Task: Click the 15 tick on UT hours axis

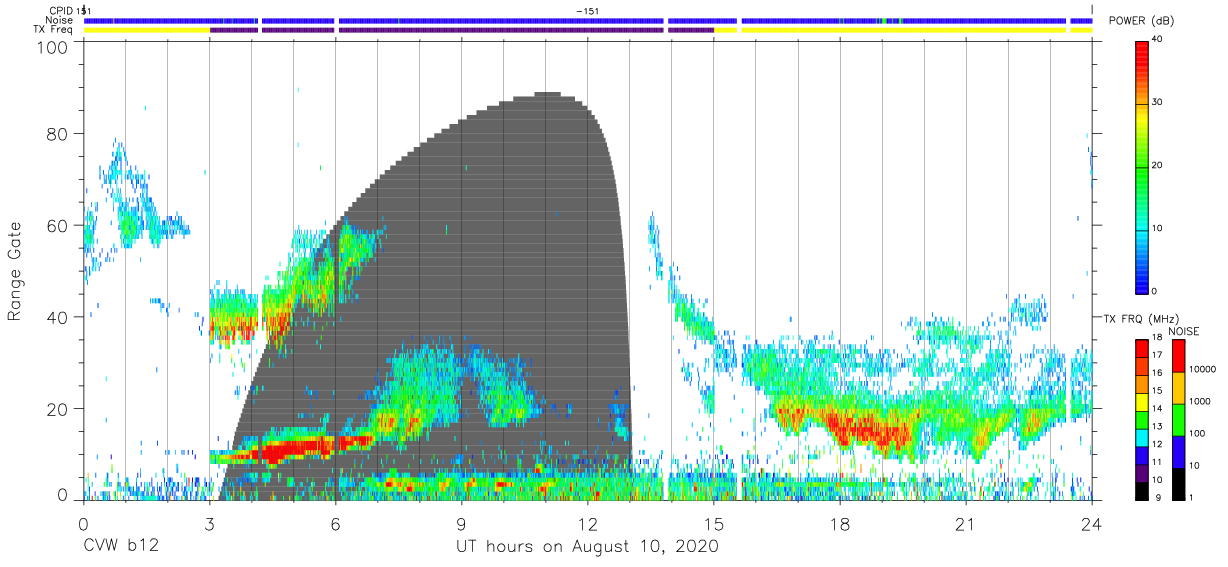Action: click(714, 523)
